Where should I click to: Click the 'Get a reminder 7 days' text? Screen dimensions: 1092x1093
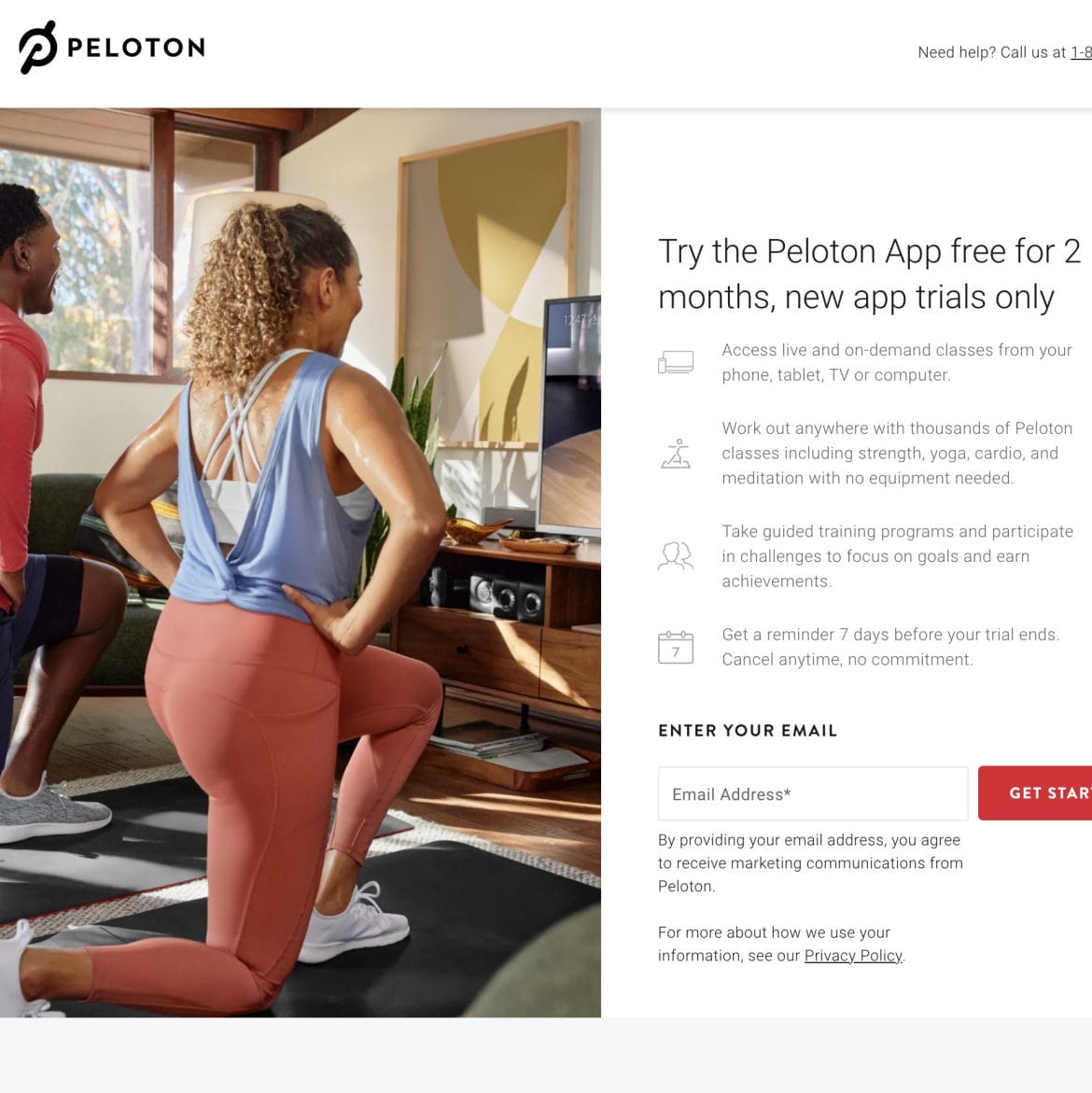point(889,647)
